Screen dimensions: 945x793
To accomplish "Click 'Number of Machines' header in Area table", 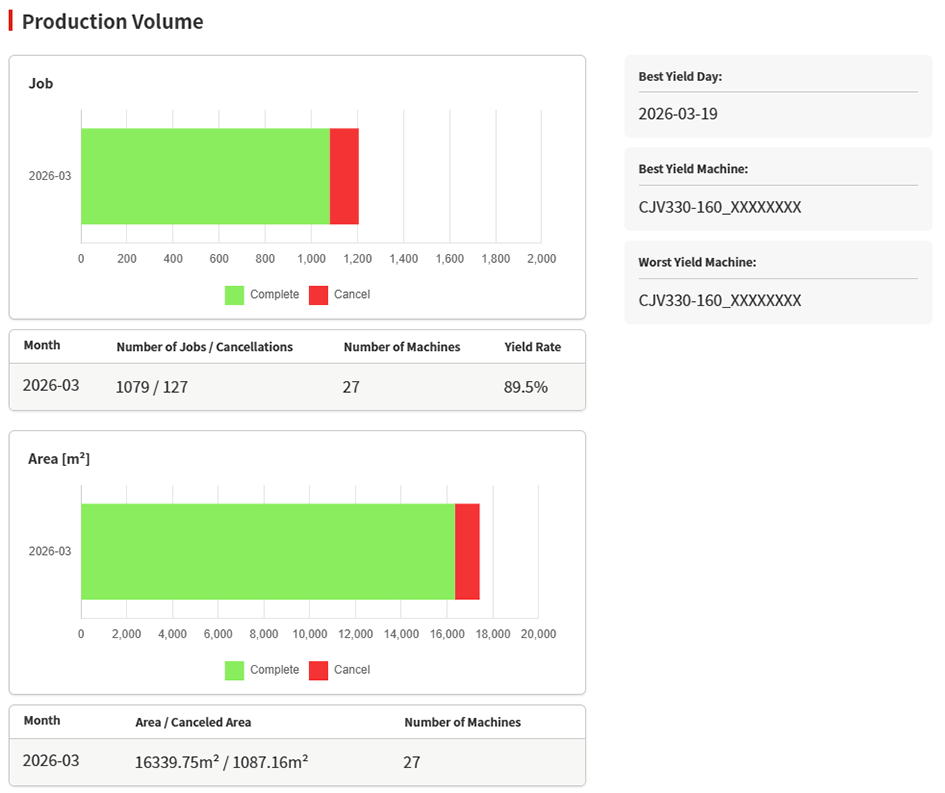I will 462,722.
